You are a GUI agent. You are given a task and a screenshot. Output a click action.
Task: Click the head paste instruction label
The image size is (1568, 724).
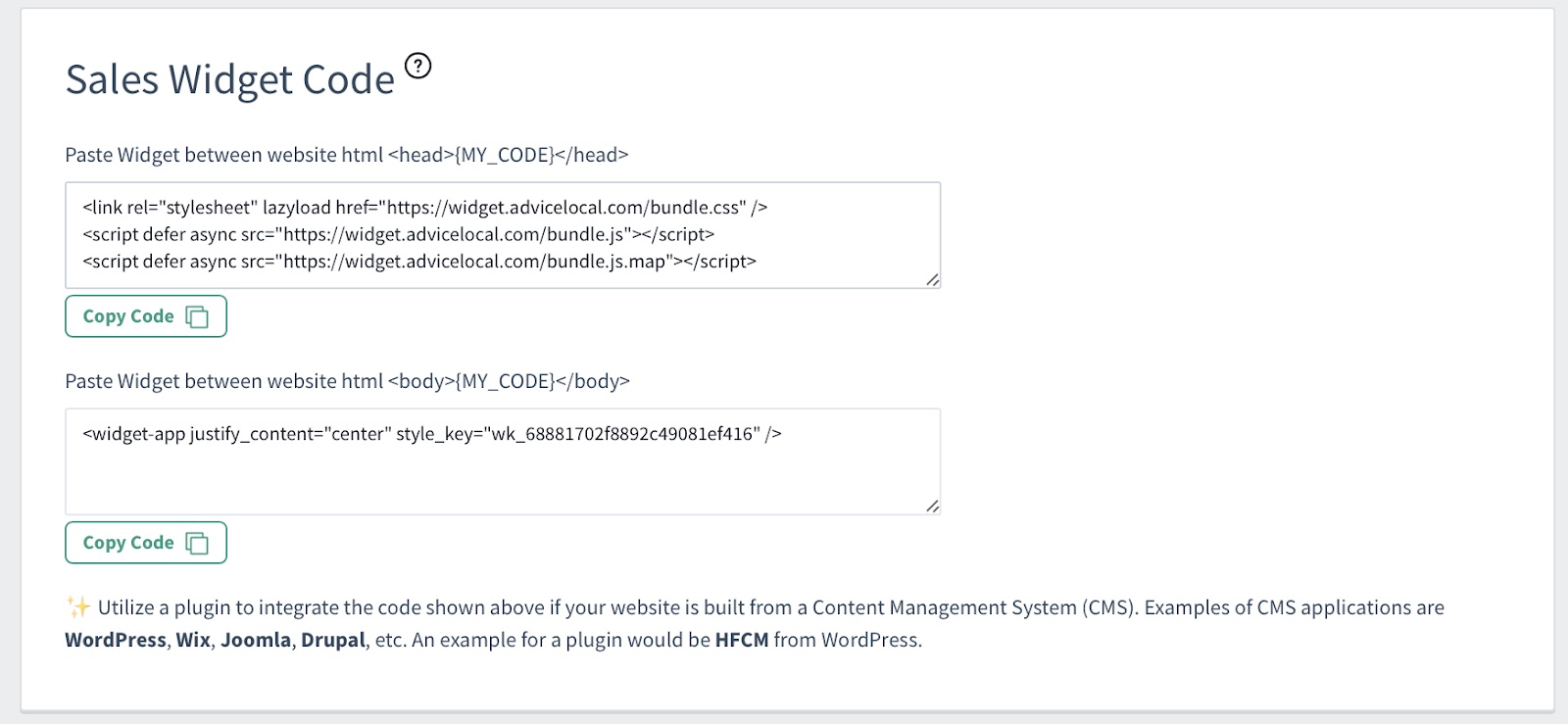346,155
